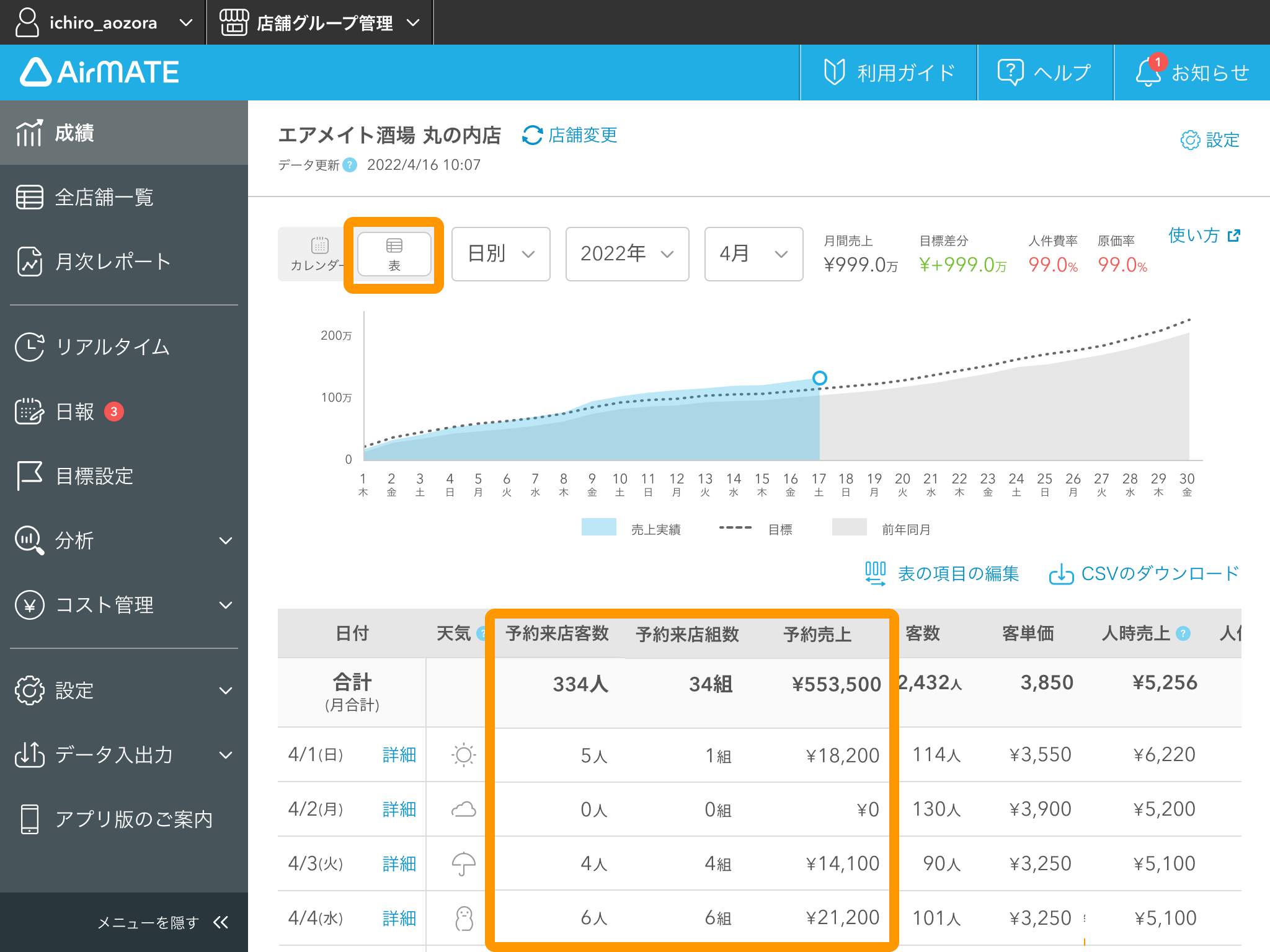Expand the 分析 sidebar section
Screen dimensions: 1270x952
pyautogui.click(x=124, y=540)
